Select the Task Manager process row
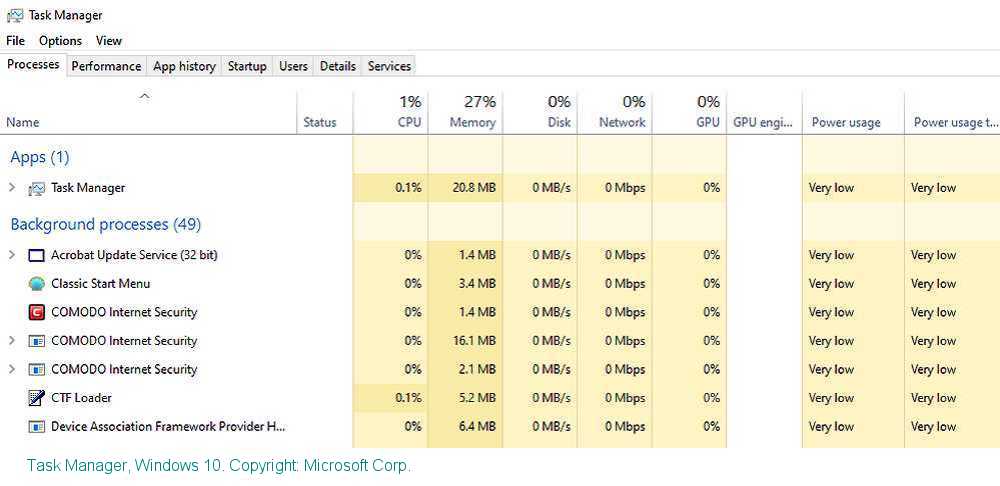The width and height of the screenshot is (1000, 486). tap(500, 188)
